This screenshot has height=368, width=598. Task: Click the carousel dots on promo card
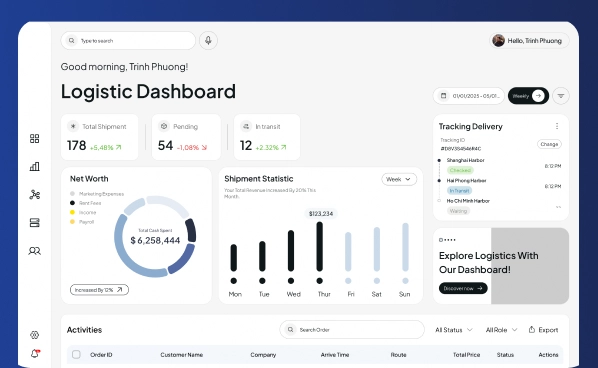[447, 240]
